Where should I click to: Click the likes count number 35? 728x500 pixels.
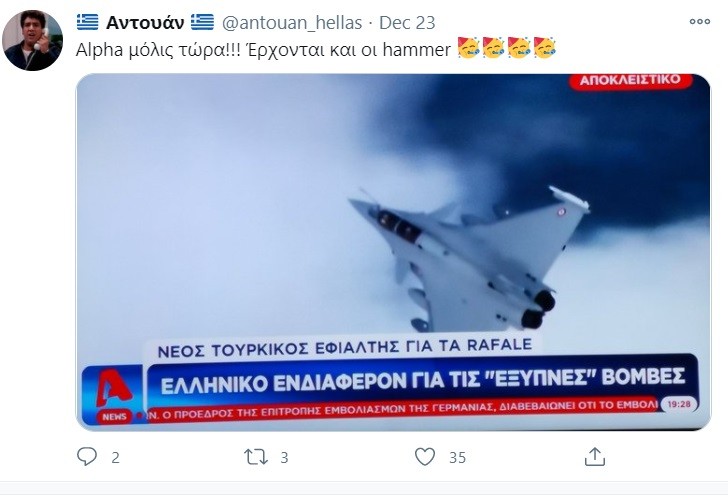point(457,458)
